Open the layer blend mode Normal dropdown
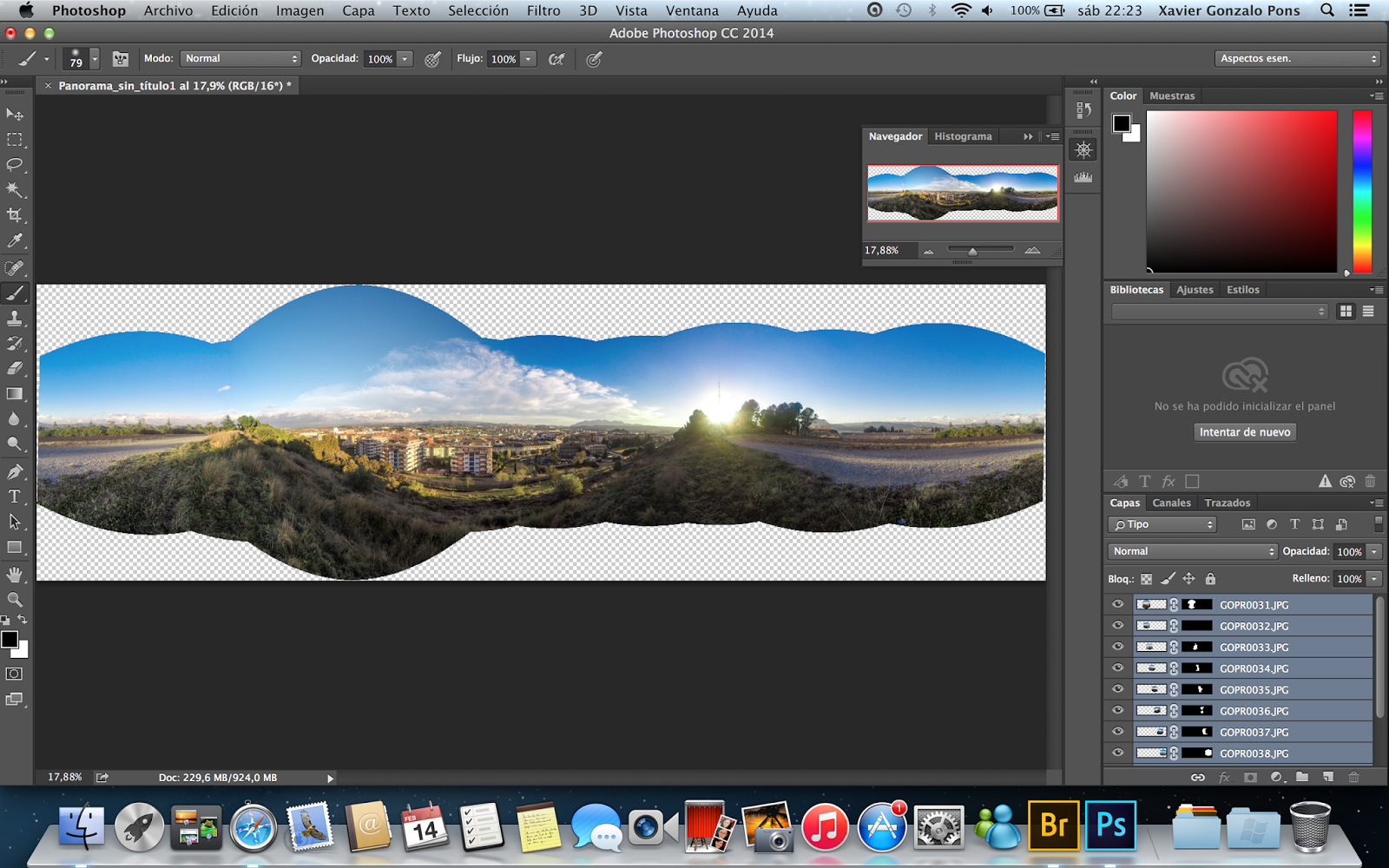This screenshot has width=1389, height=868. coord(1193,551)
